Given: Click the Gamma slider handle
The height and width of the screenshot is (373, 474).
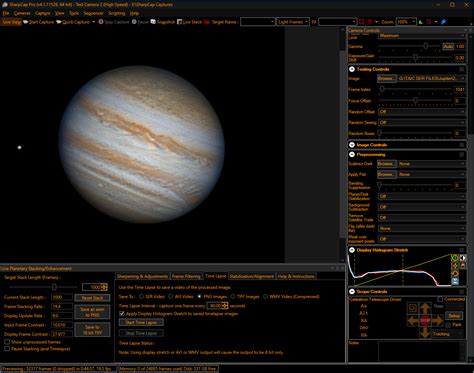Looking at the screenshot, I should pos(426,46).
